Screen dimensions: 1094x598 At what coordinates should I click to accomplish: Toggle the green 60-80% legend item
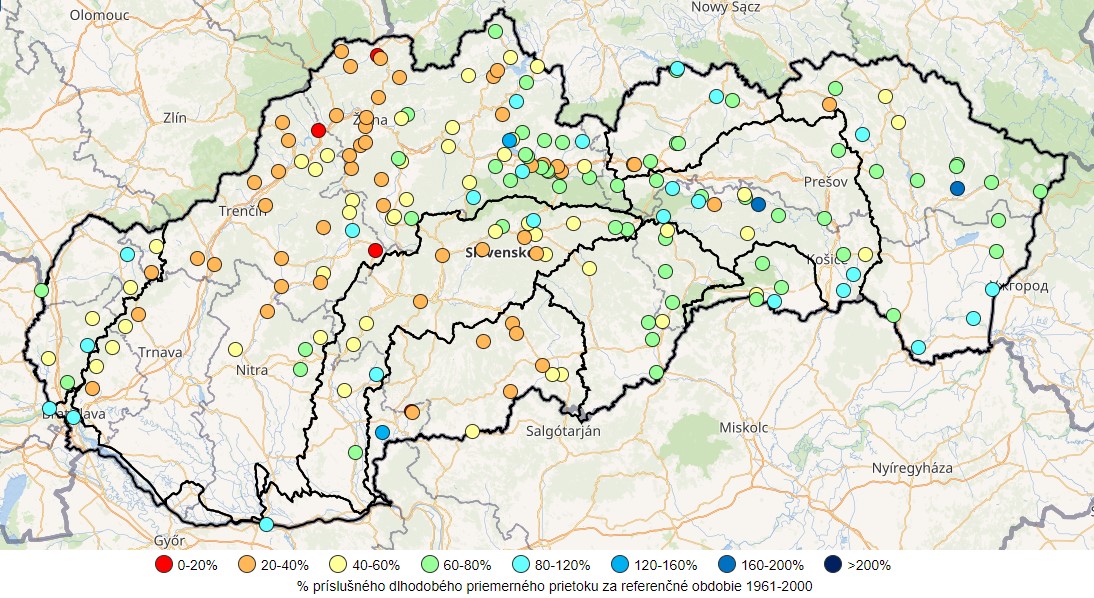431,564
